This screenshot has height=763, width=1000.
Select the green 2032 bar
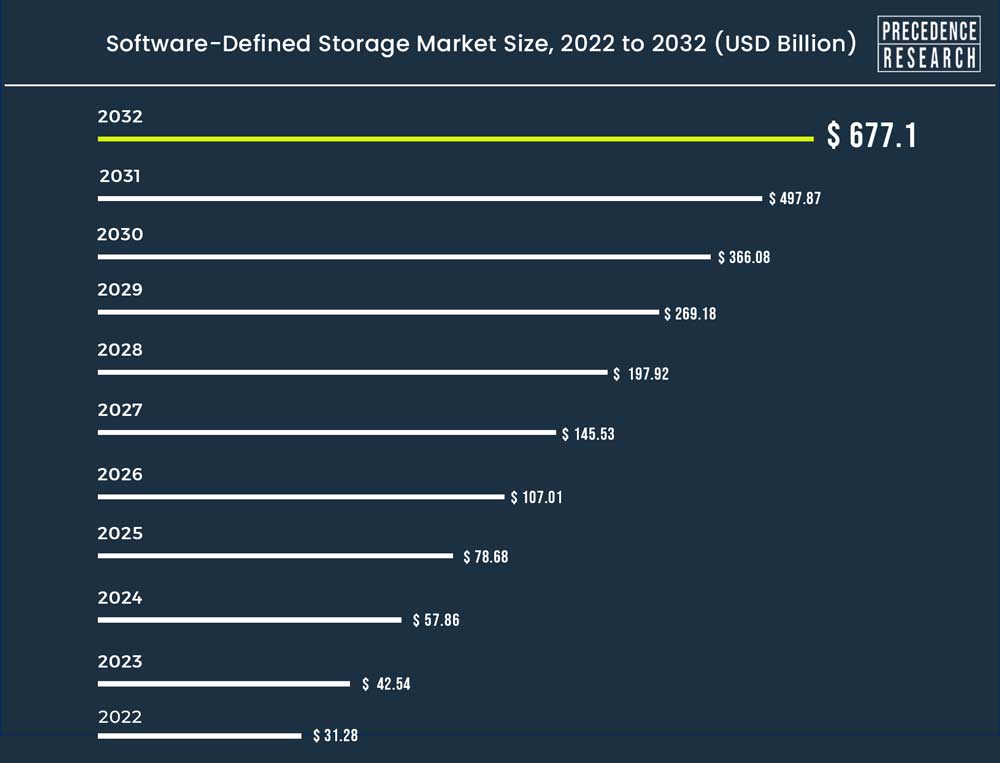click(x=455, y=138)
